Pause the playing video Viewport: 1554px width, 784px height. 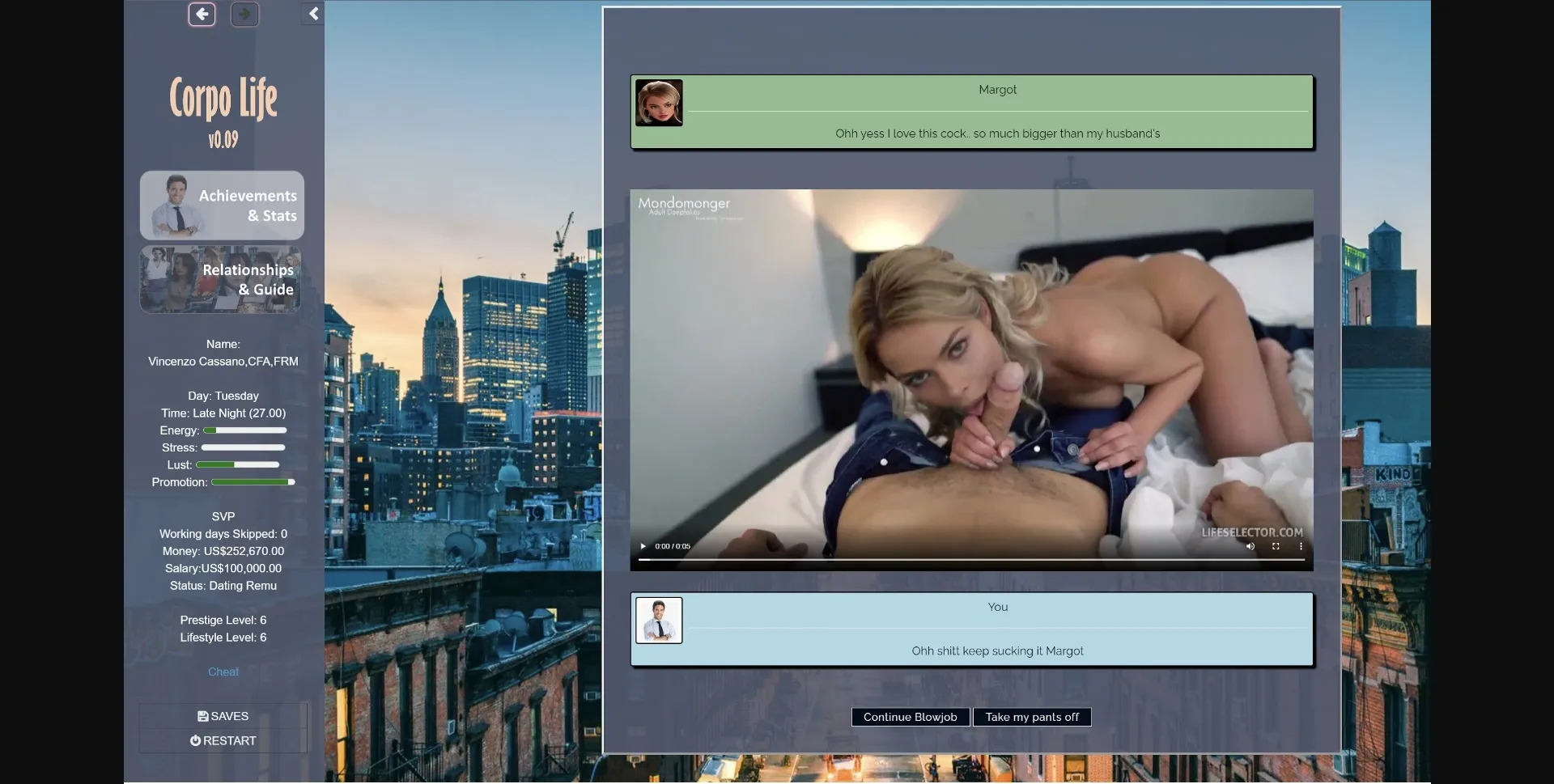642,546
